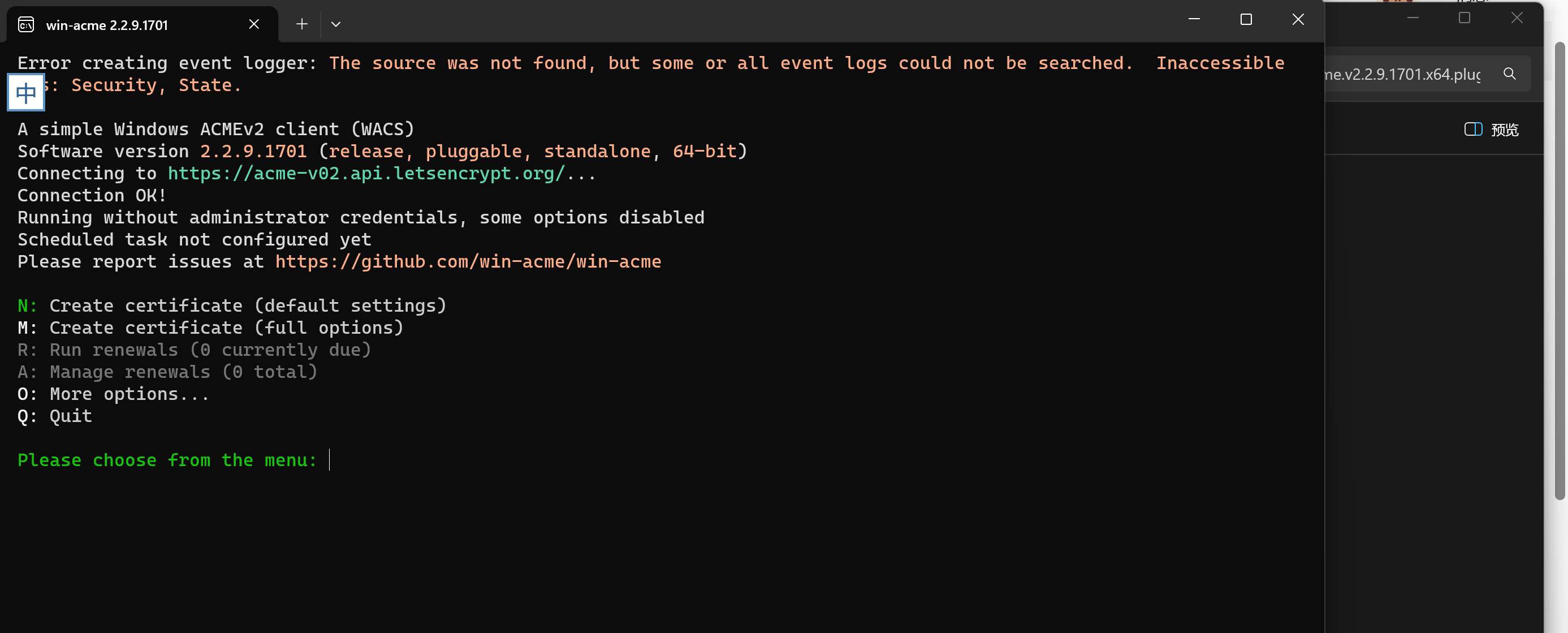The image size is (1568, 633).
Task: Click the plugin filename search field
Action: point(1400,74)
